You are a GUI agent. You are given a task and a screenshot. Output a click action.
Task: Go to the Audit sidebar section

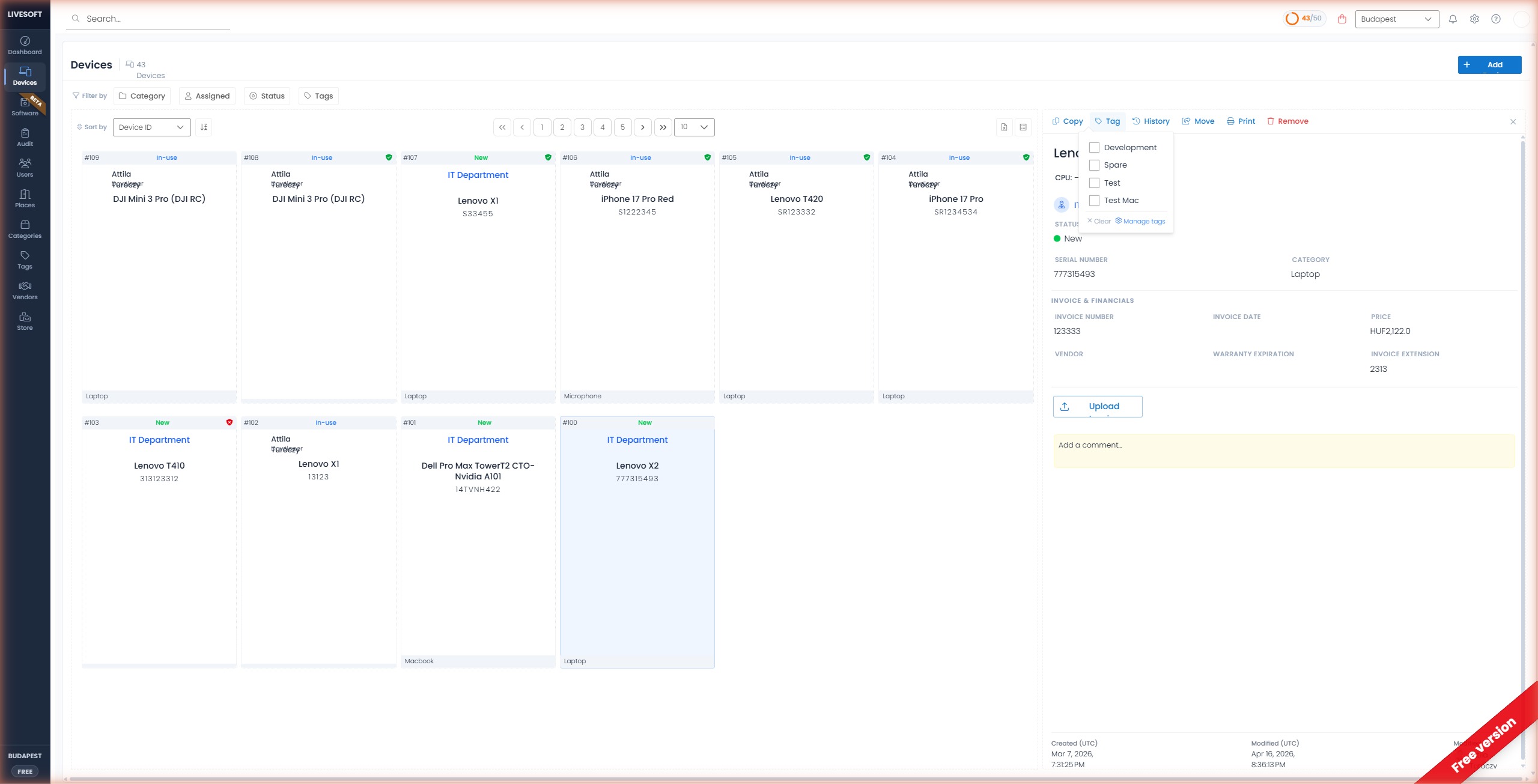click(25, 138)
